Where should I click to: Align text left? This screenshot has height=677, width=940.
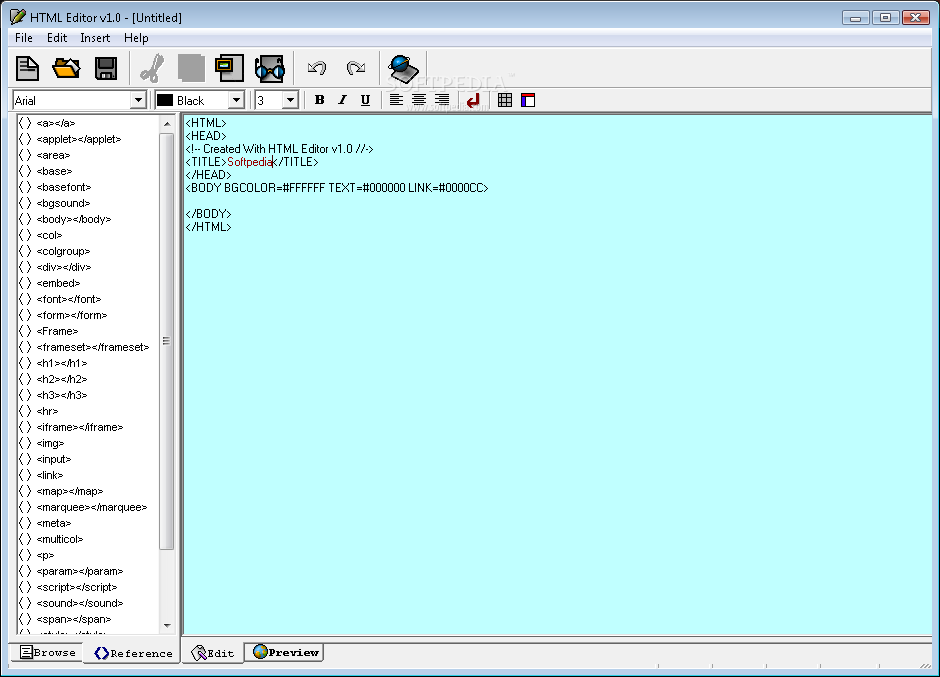pyautogui.click(x=396, y=100)
